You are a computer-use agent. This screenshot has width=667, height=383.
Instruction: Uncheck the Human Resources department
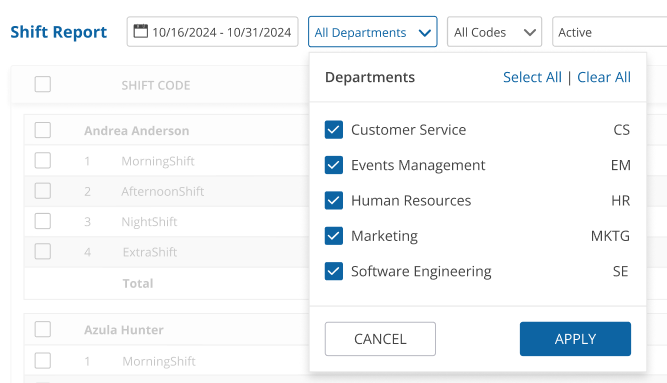point(334,200)
